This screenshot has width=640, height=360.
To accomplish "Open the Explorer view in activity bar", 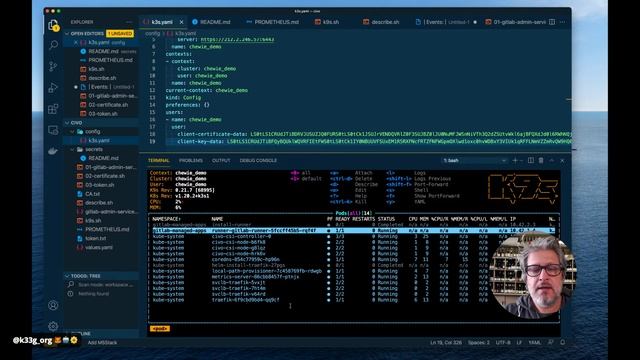I will click(53, 25).
